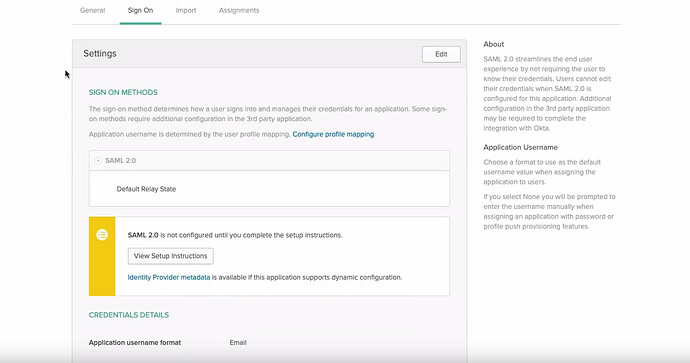Screen dimensions: 690x363
Task: Click the About sidebar heading
Action: 494,44
